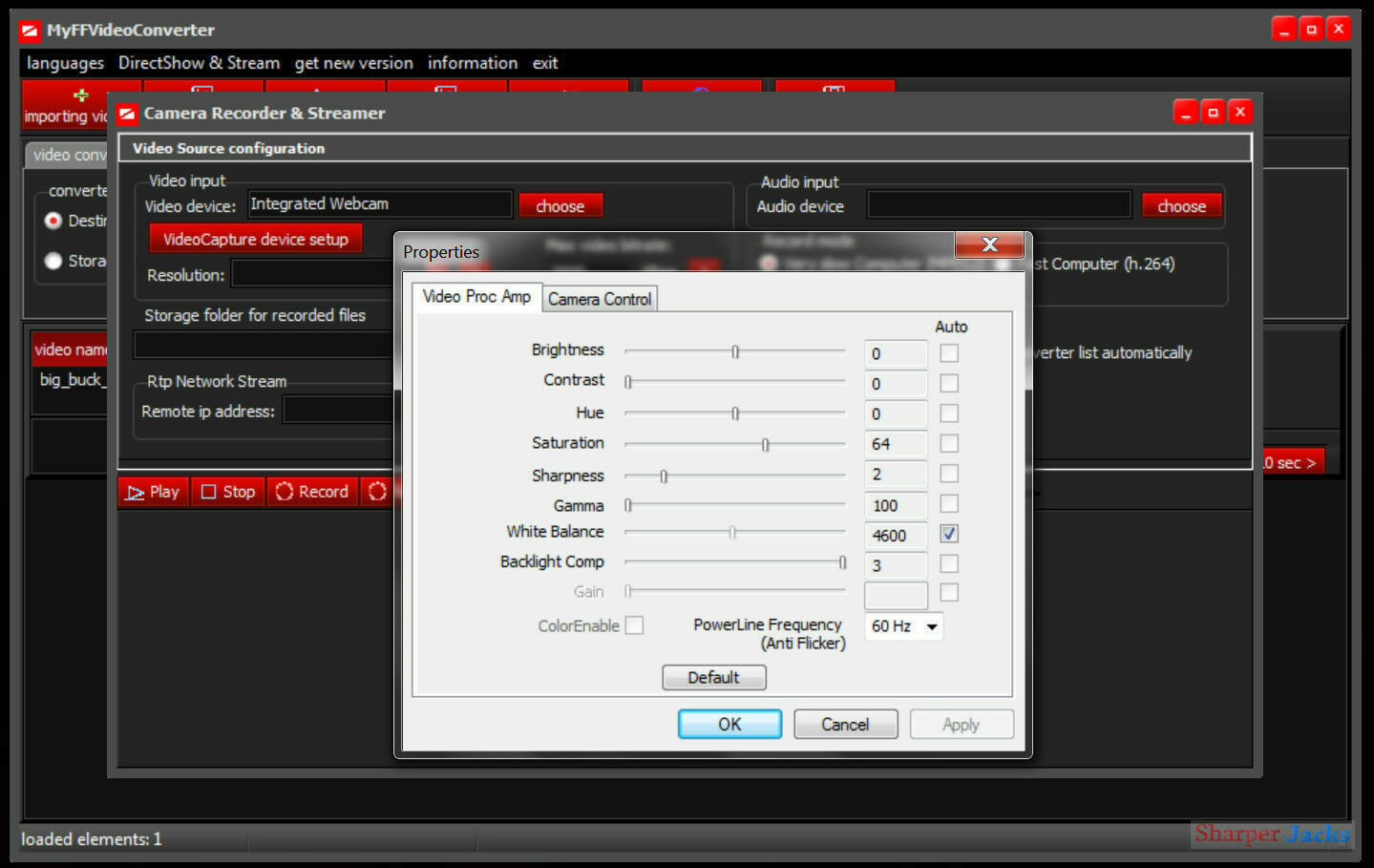Open the DirectShow & Stream menu

point(199,63)
